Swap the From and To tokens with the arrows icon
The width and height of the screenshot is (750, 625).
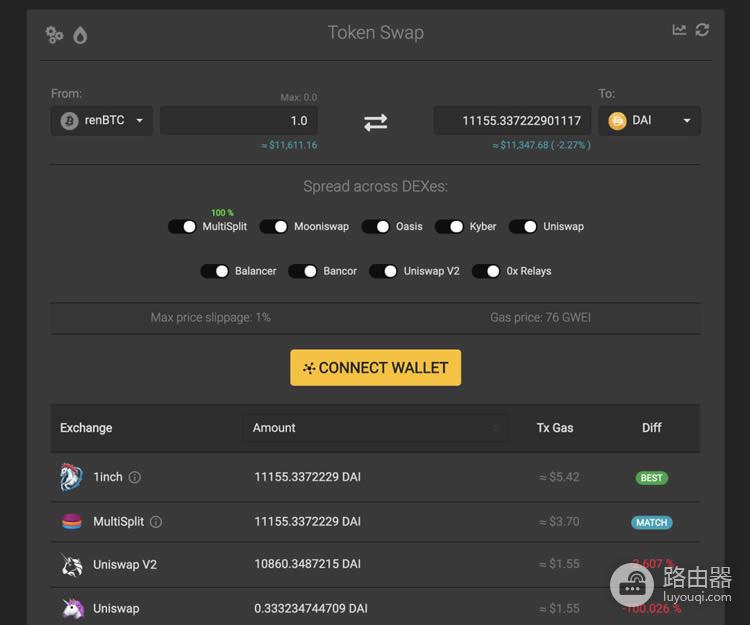(x=375, y=122)
